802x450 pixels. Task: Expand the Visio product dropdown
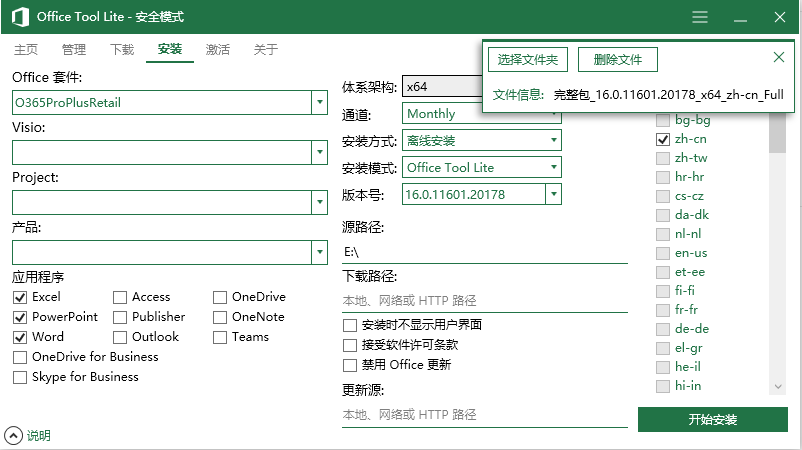click(319, 152)
